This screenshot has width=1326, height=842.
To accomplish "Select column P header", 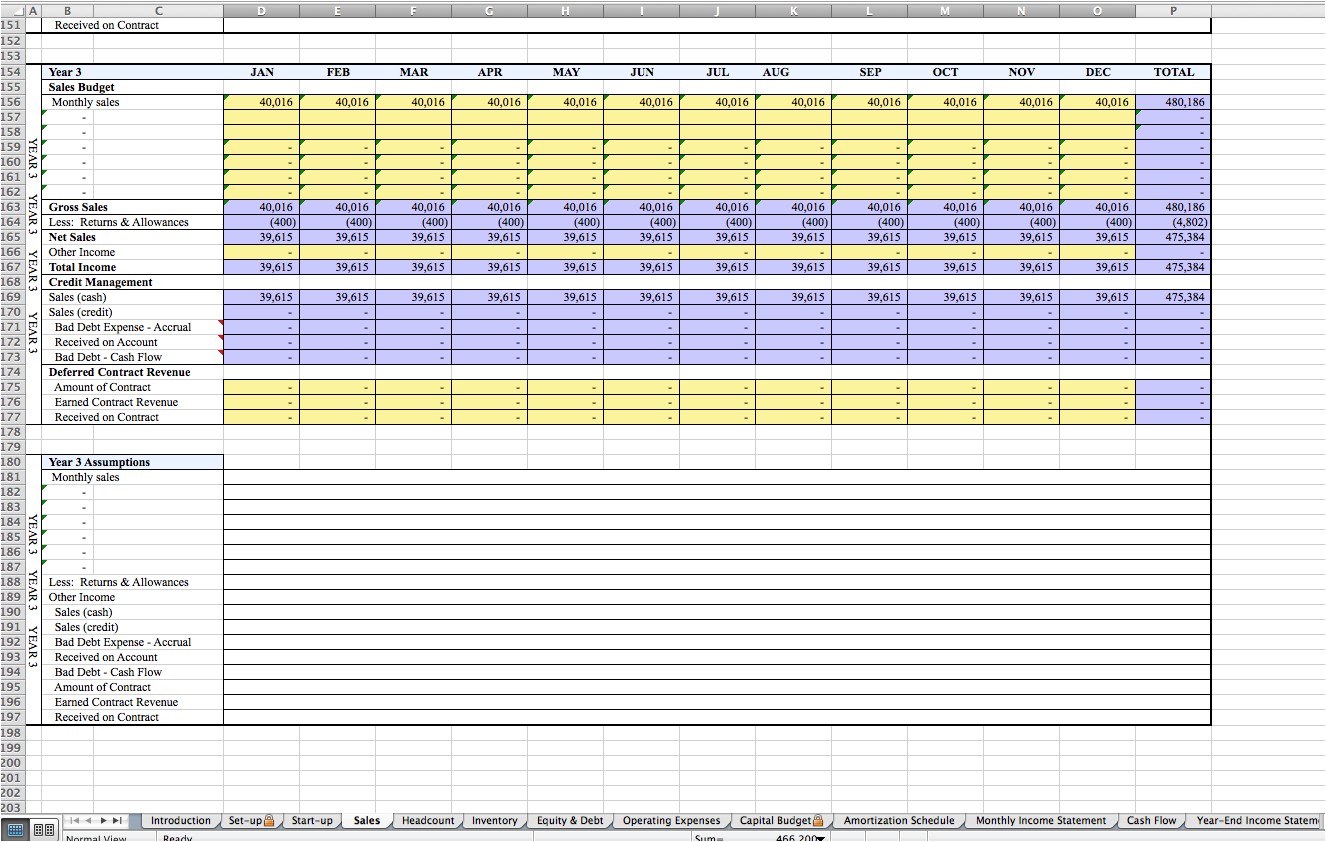I will [1173, 10].
